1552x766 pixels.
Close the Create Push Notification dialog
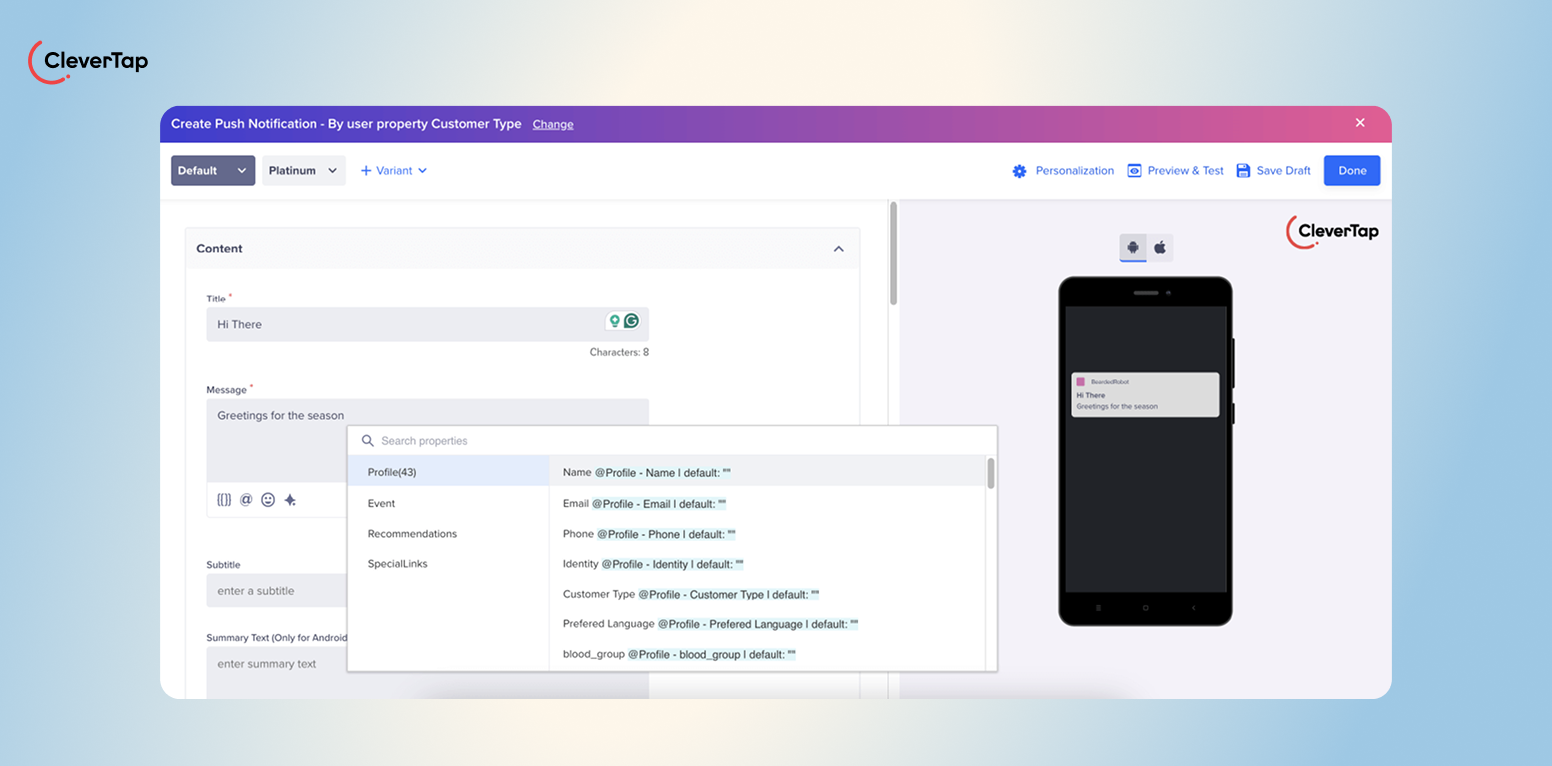coord(1360,123)
